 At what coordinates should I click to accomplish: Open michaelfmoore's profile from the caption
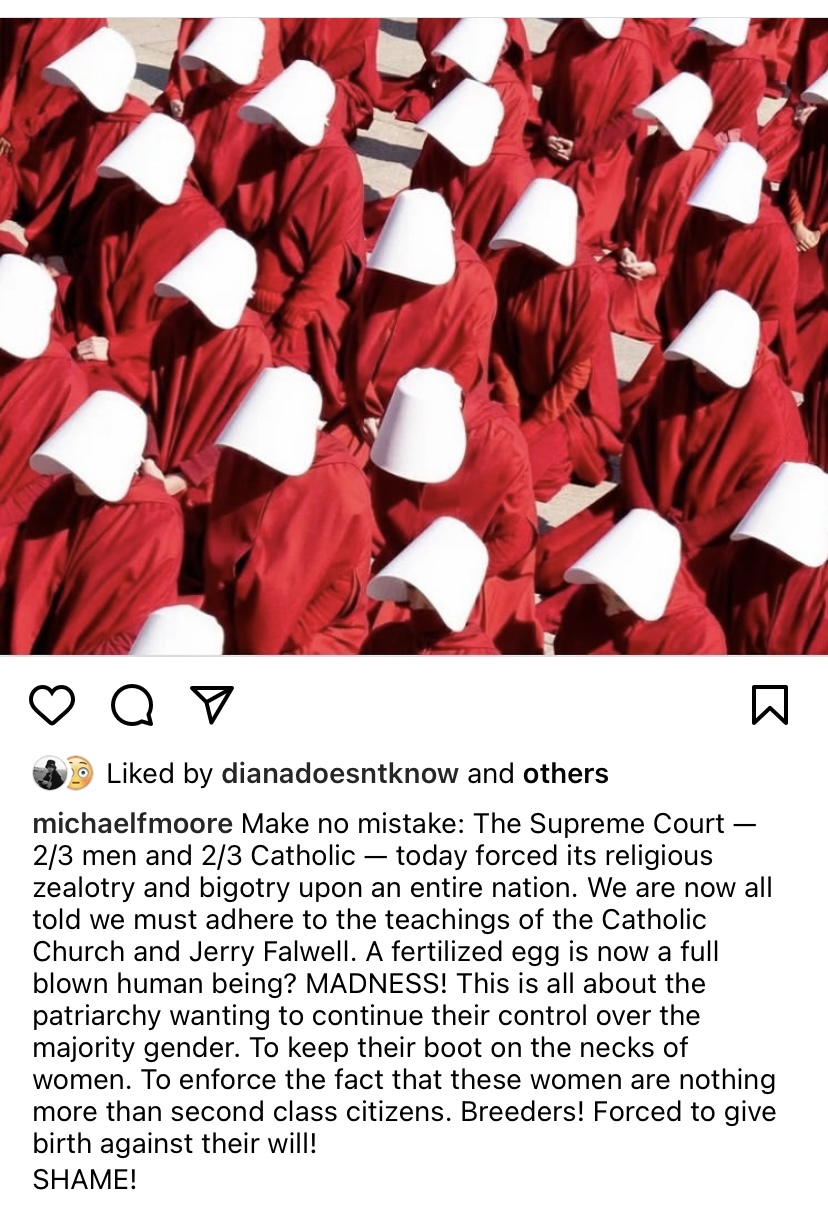(133, 824)
